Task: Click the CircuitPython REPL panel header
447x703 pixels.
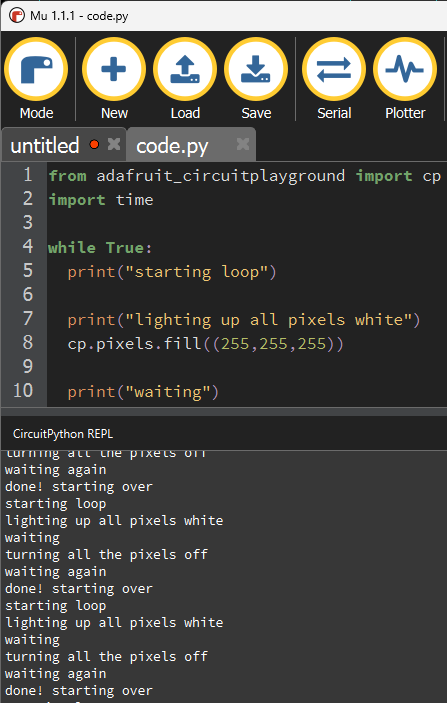Action: (63, 434)
